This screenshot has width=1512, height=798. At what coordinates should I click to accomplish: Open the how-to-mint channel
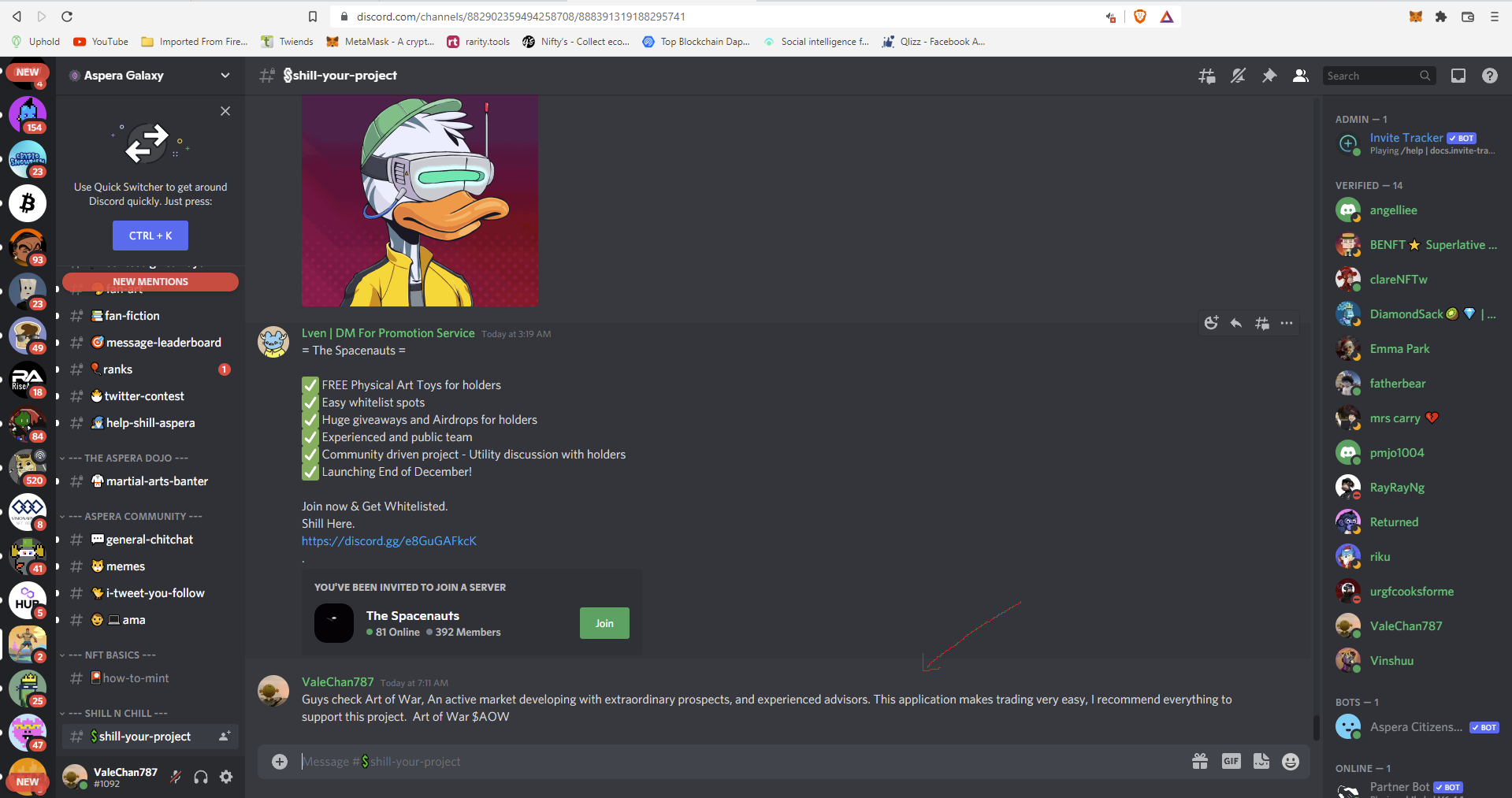click(150, 678)
